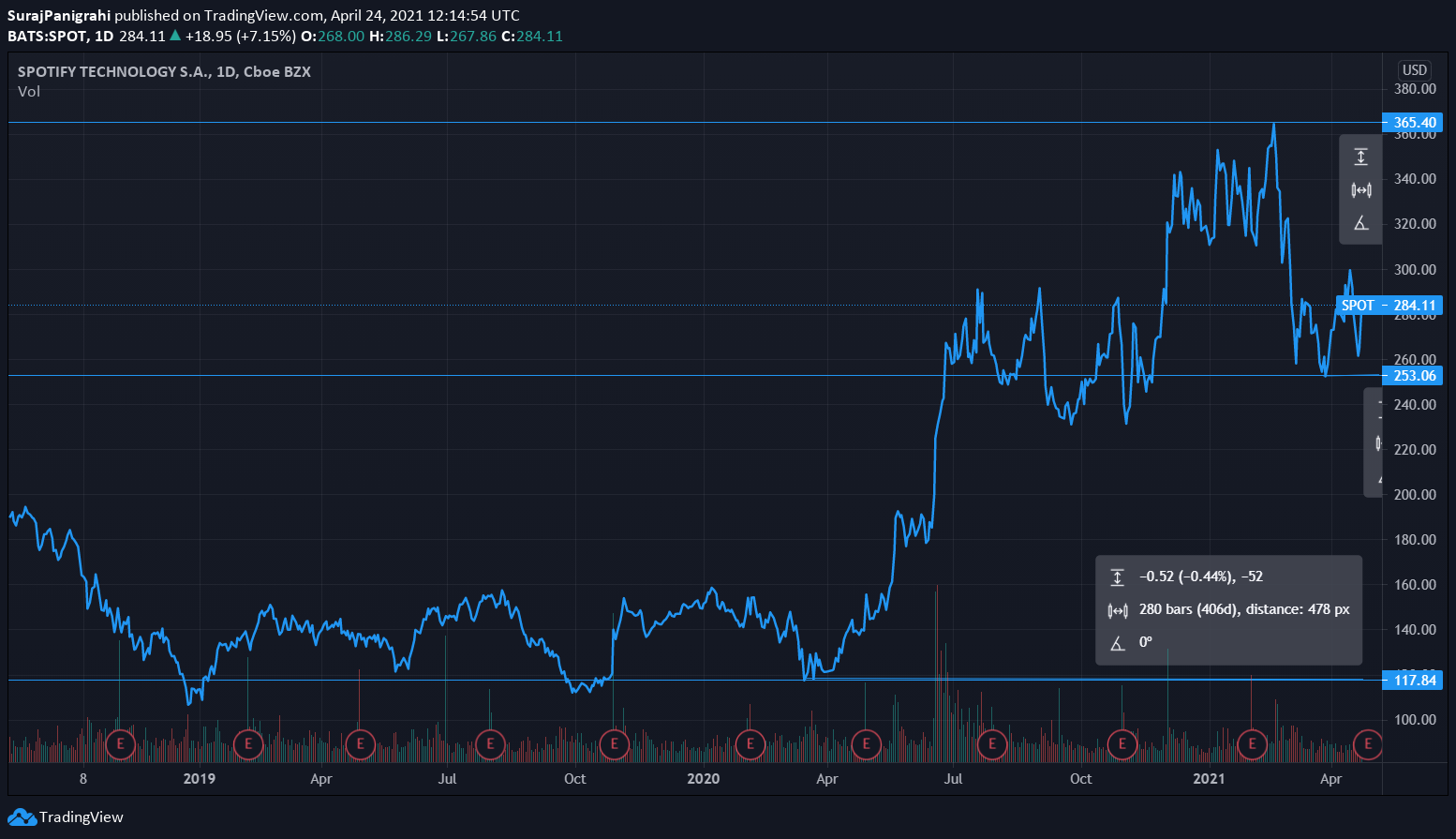Click the angle icon beside 0° in tooltip

1117,643
